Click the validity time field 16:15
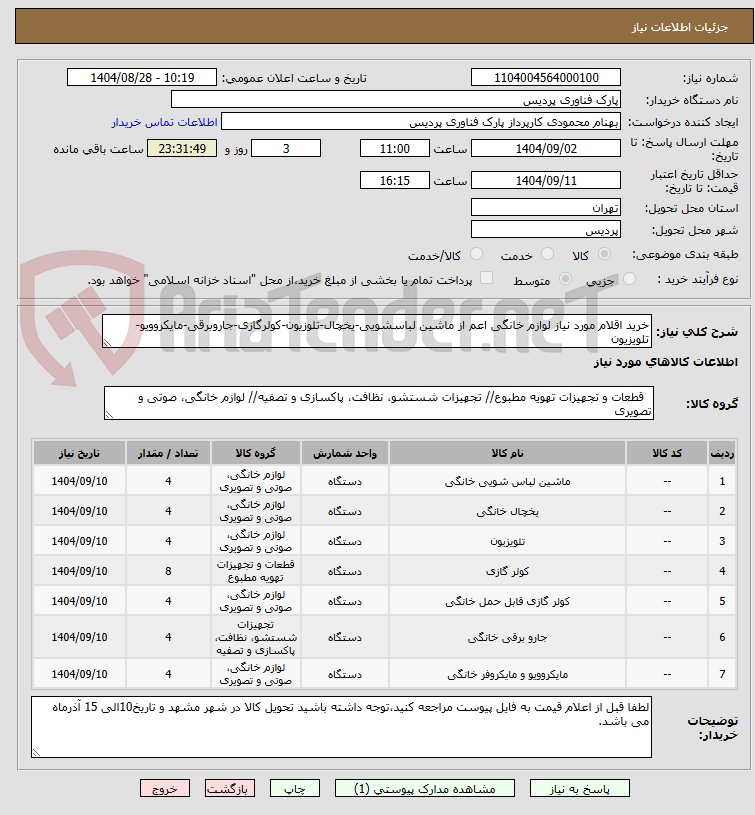This screenshot has height=815, width=755. (394, 180)
